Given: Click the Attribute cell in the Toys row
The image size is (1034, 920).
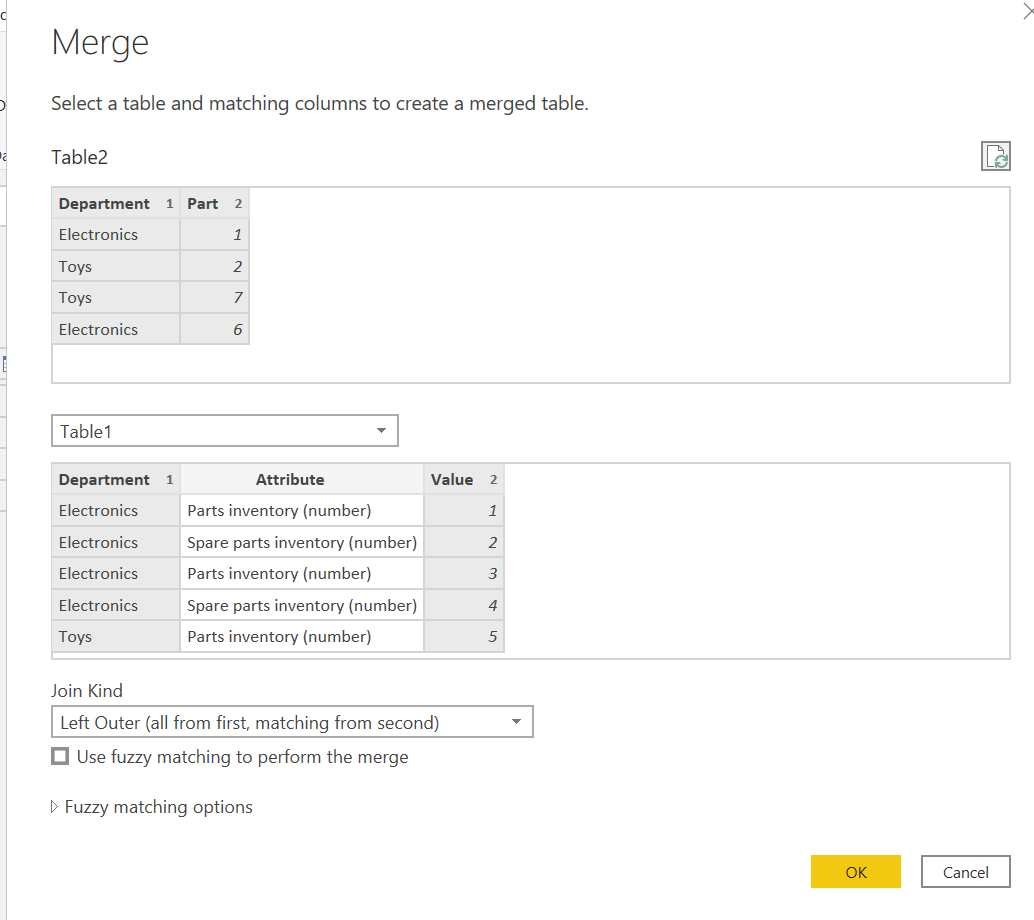Looking at the screenshot, I should 302,636.
